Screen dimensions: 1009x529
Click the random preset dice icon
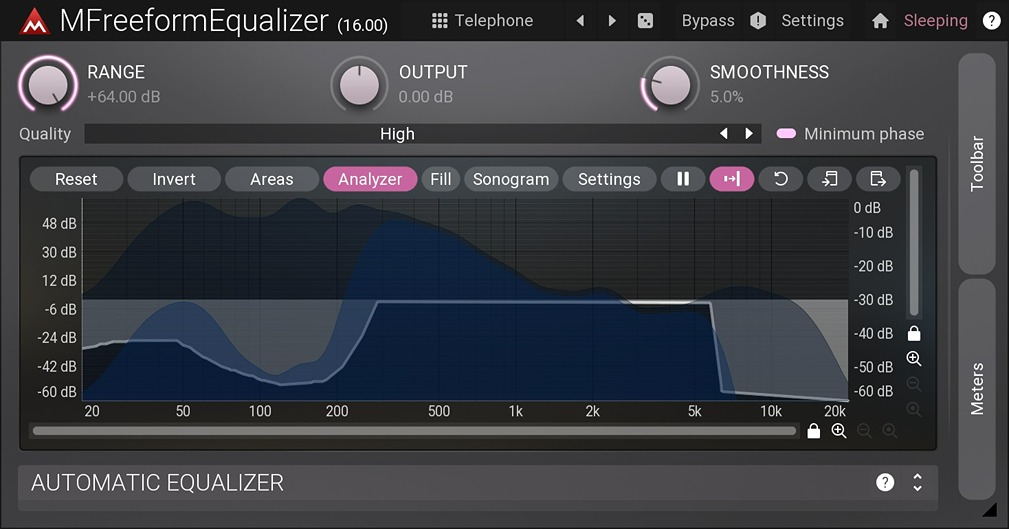[x=645, y=21]
